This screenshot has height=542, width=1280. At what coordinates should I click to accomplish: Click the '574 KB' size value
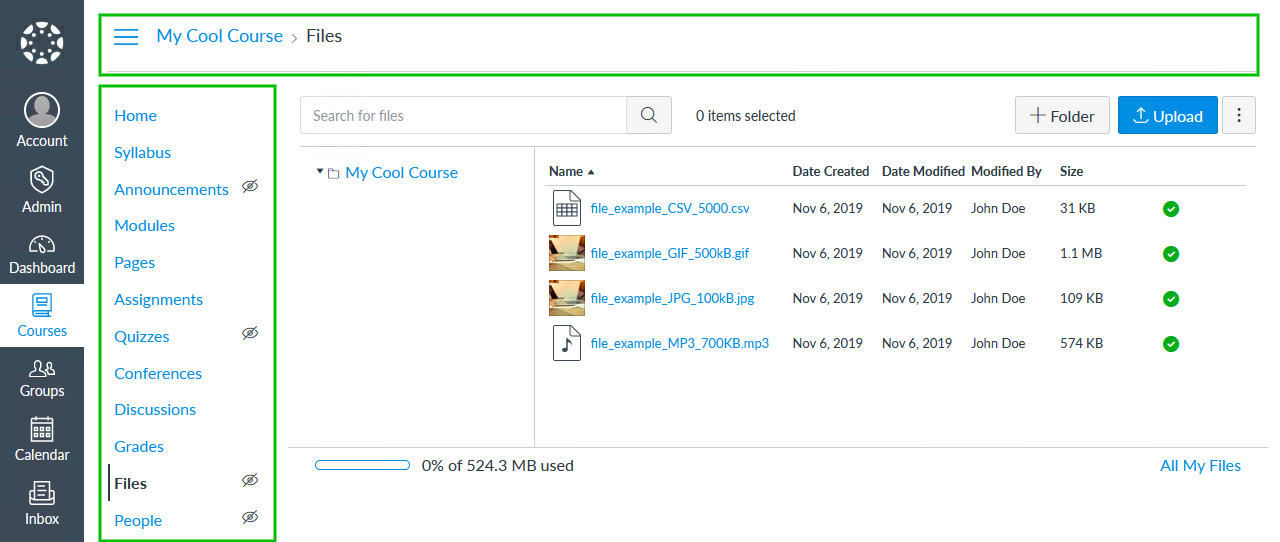point(1082,343)
